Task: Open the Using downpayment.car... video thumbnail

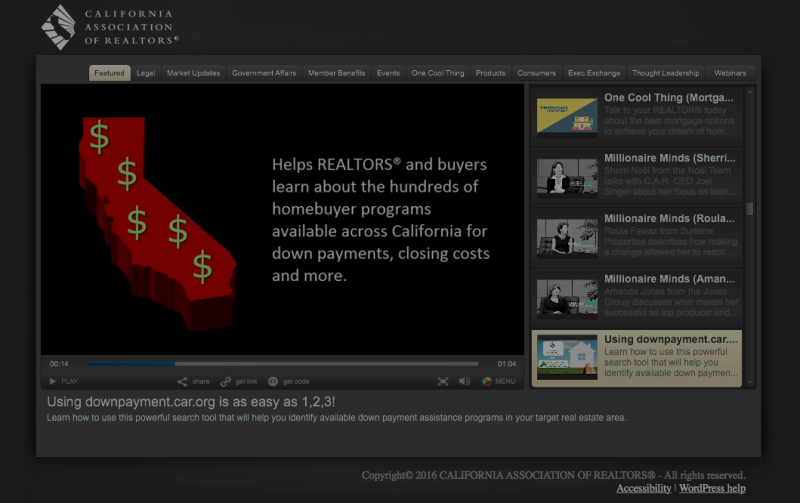Action: click(x=567, y=357)
